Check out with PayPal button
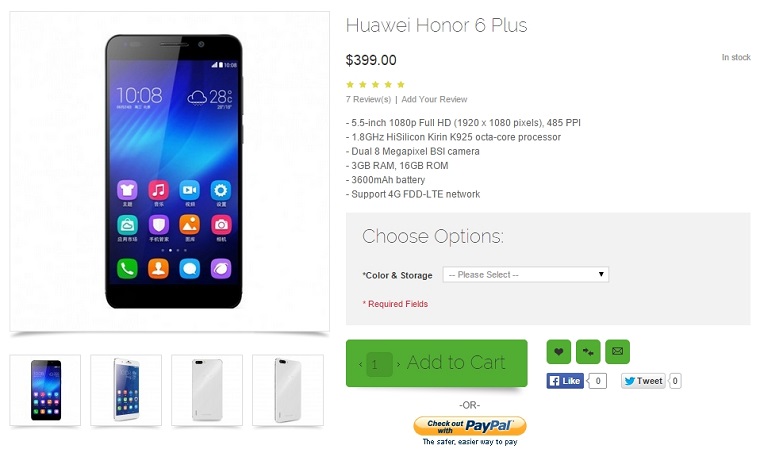Image resolution: width=760 pixels, height=449 pixels. point(470,426)
